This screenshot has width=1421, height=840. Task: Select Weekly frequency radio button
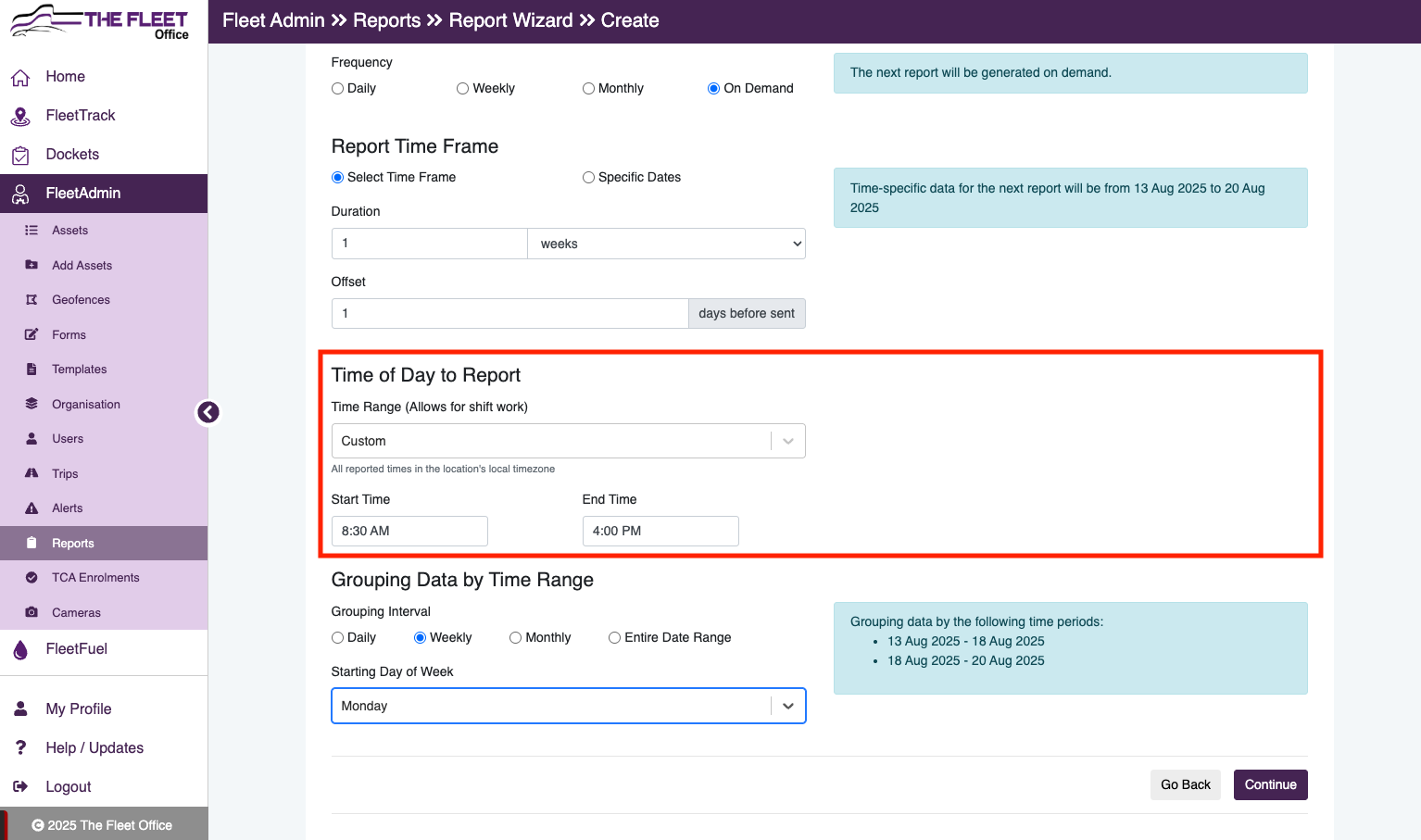click(462, 89)
